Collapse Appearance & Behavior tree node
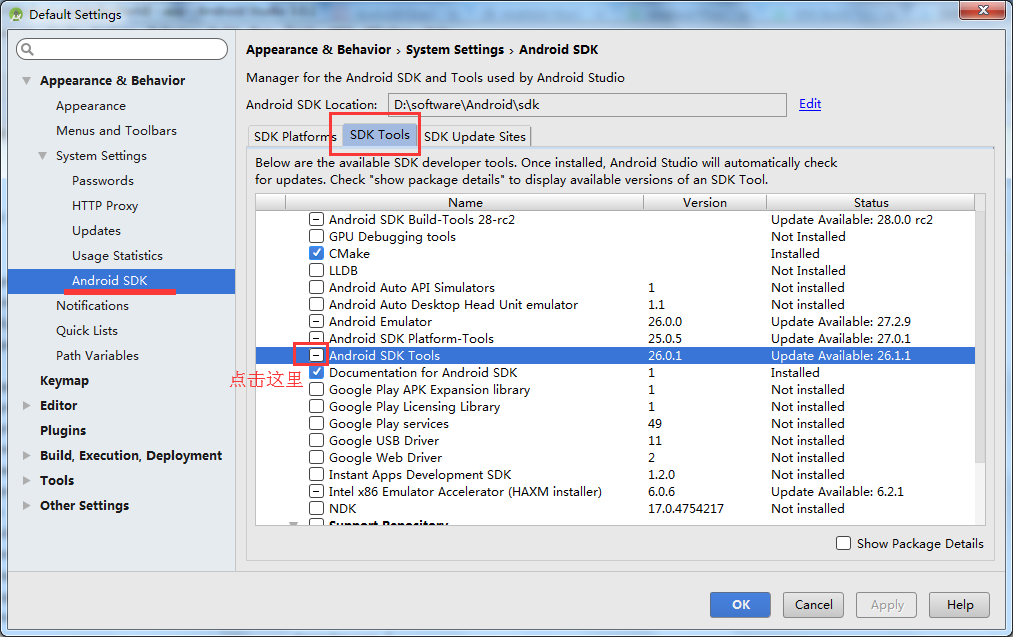Image resolution: width=1013 pixels, height=637 pixels. (x=26, y=81)
